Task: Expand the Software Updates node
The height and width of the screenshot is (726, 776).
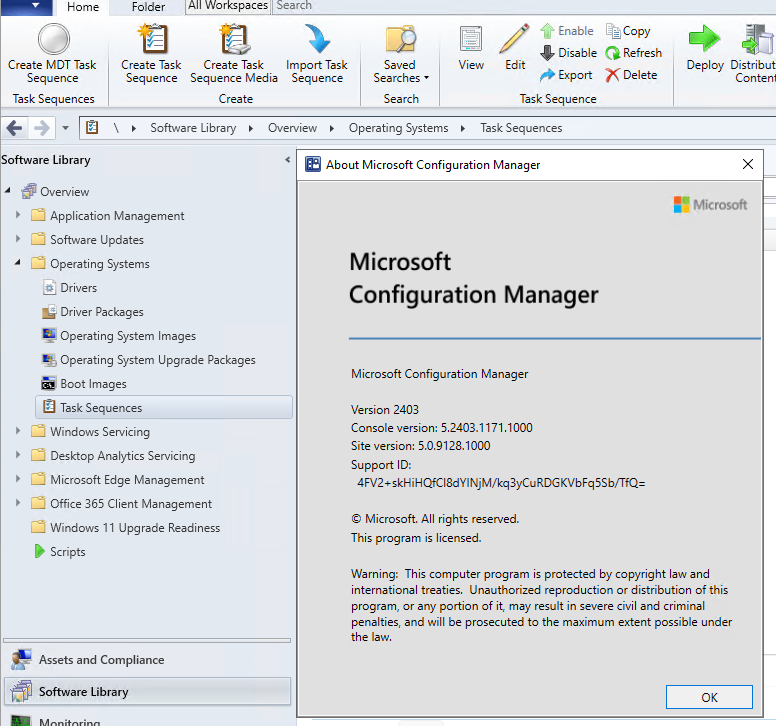Action: click(18, 239)
